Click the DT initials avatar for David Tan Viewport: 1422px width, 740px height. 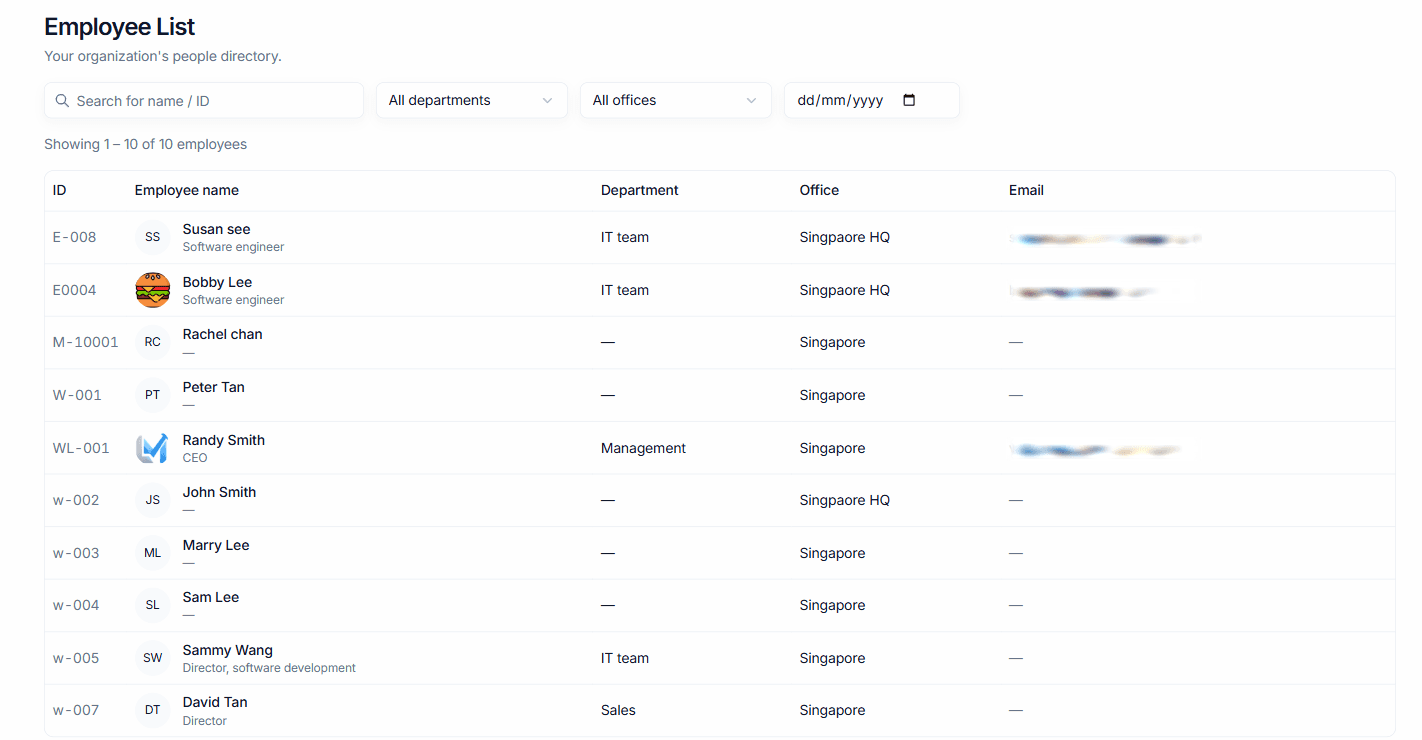pyautogui.click(x=153, y=710)
